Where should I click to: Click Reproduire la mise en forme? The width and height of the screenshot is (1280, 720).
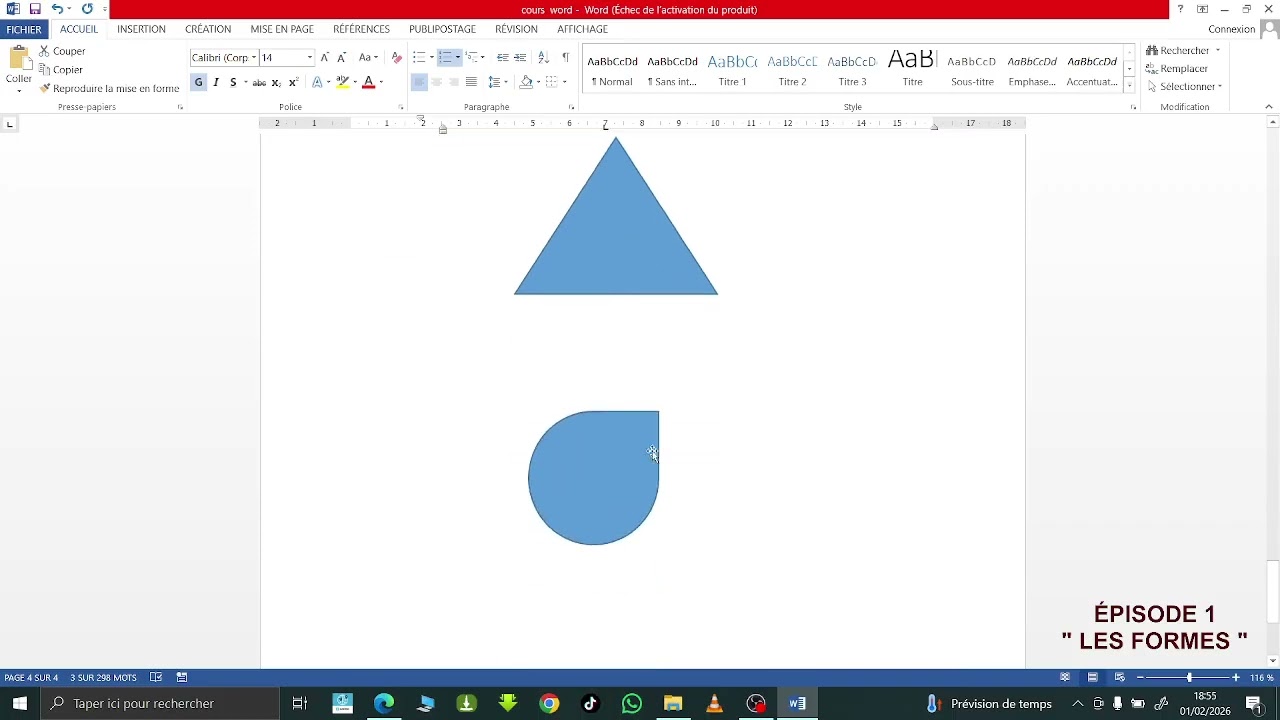coord(109,89)
